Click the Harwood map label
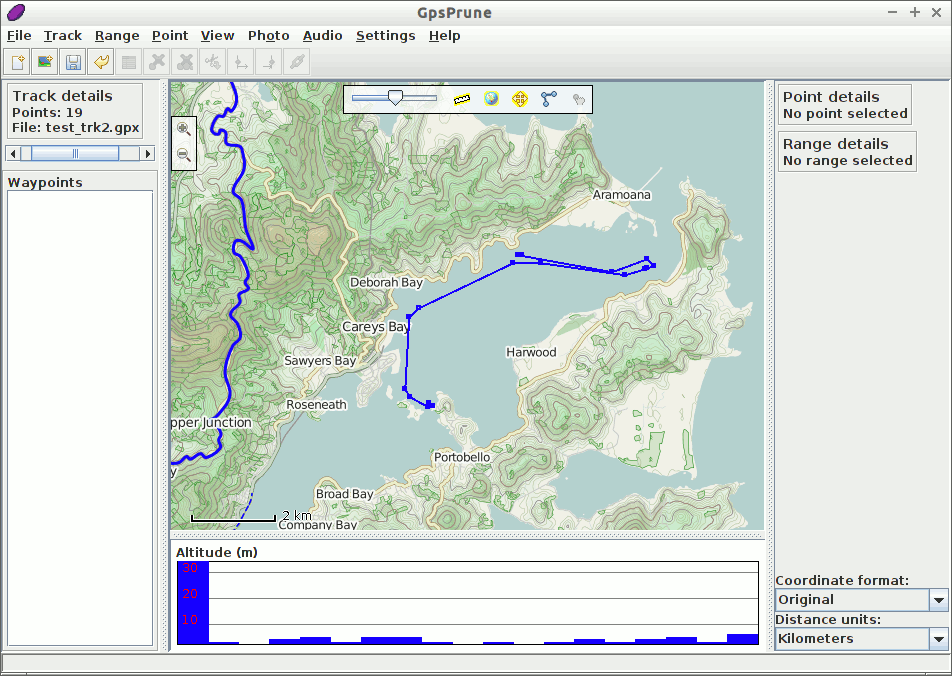 click(531, 352)
